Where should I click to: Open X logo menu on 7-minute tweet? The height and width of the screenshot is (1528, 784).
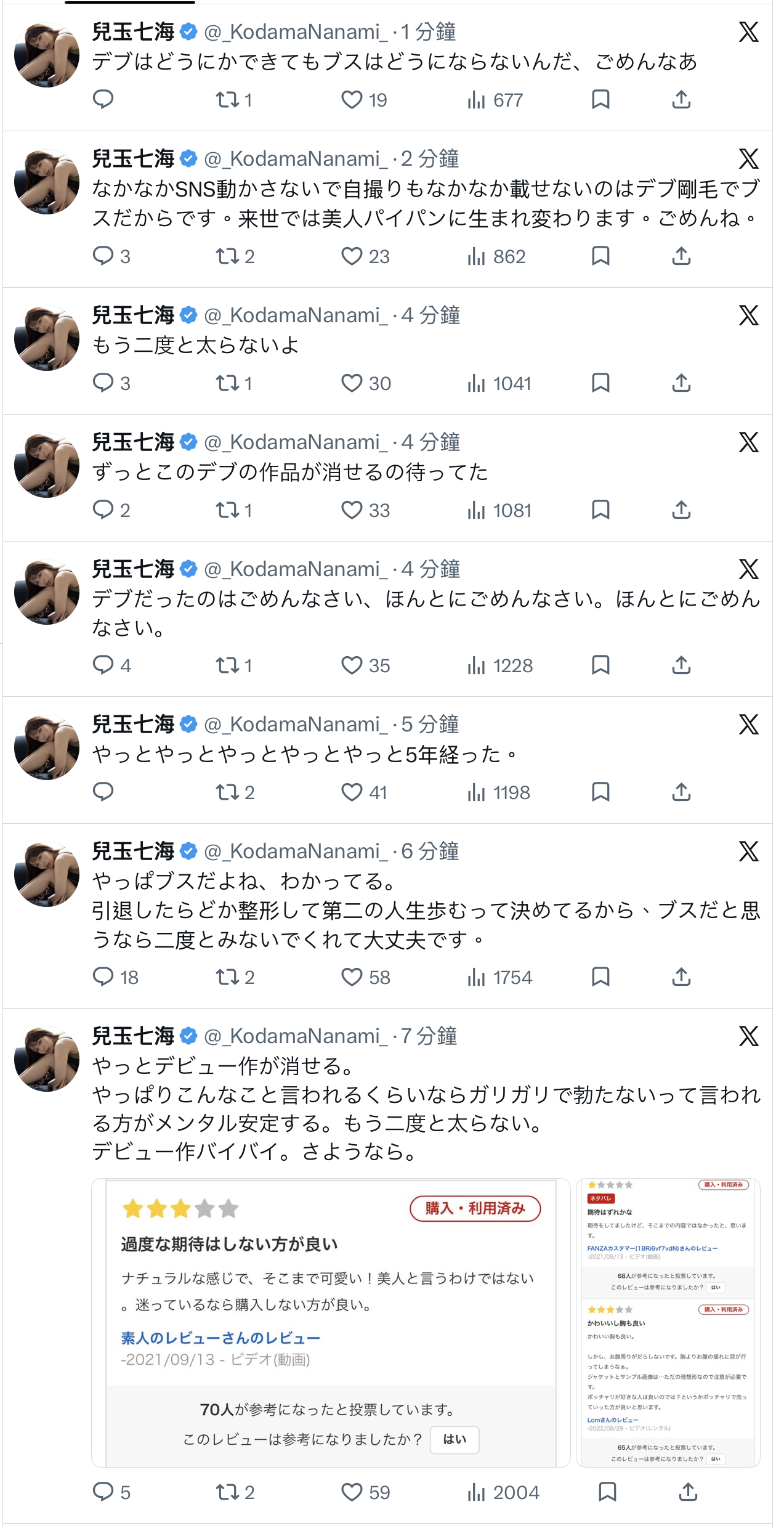(x=749, y=1036)
